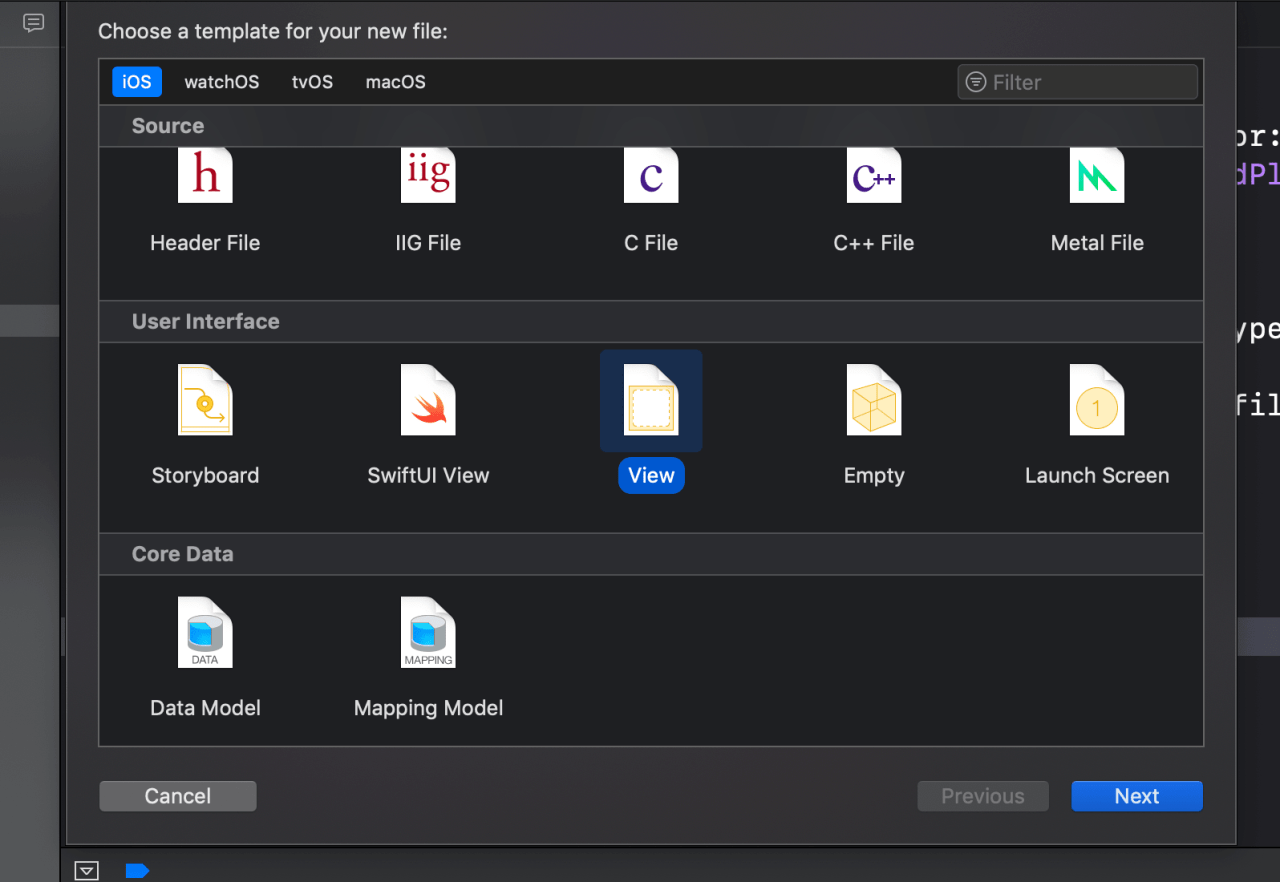Viewport: 1280px width, 882px height.
Task: Pick the C File template icon
Action: (651, 176)
